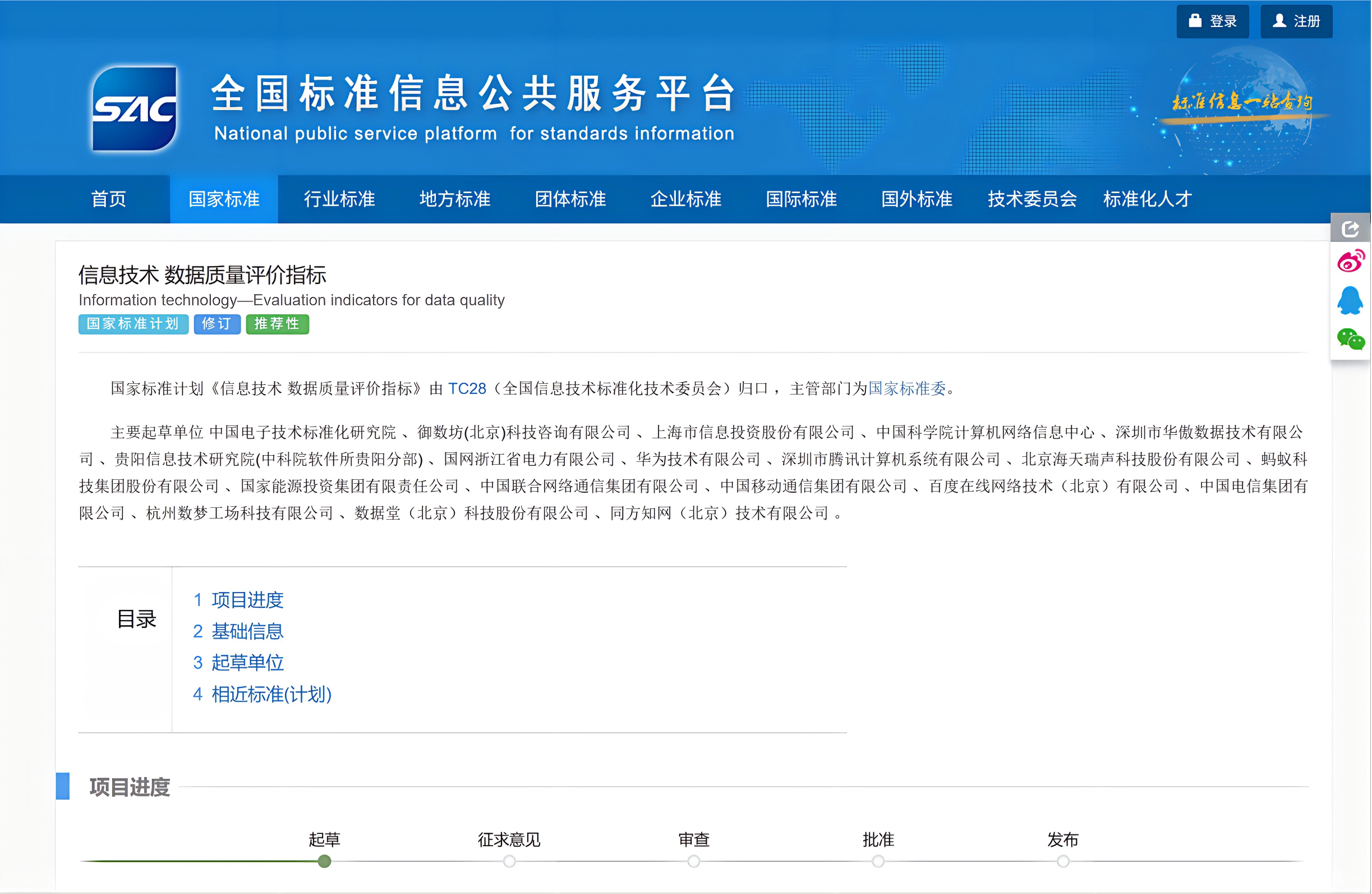The height and width of the screenshot is (894, 1372).
Task: Click the SAC logo
Action: [135, 109]
